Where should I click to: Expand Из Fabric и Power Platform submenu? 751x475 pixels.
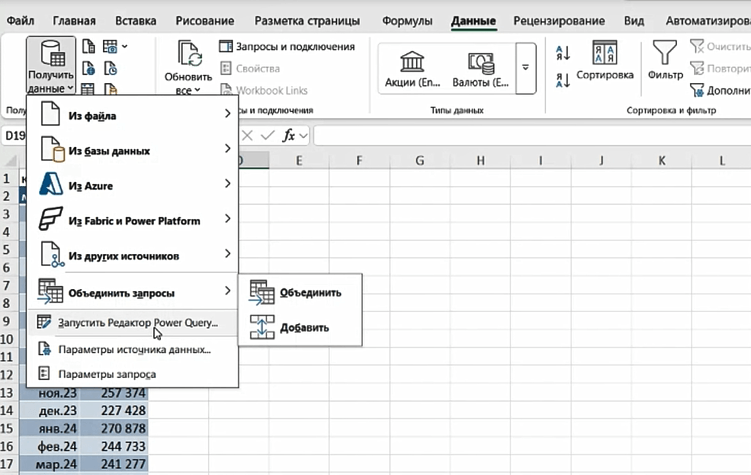coord(228,218)
